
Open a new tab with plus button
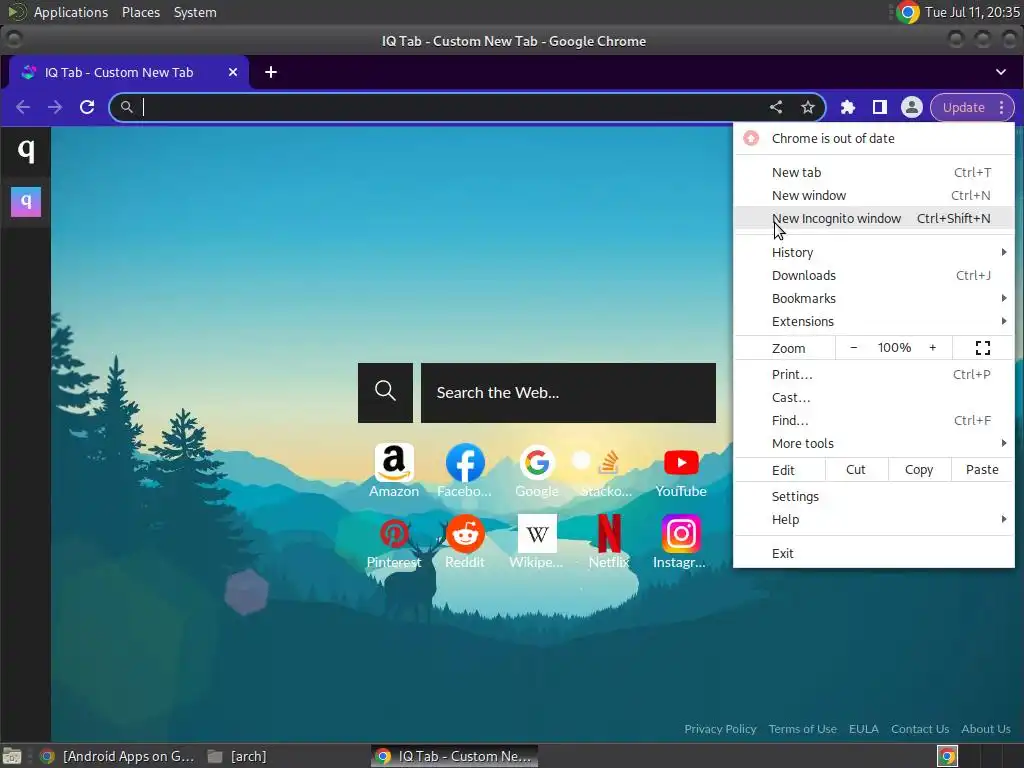[271, 72]
